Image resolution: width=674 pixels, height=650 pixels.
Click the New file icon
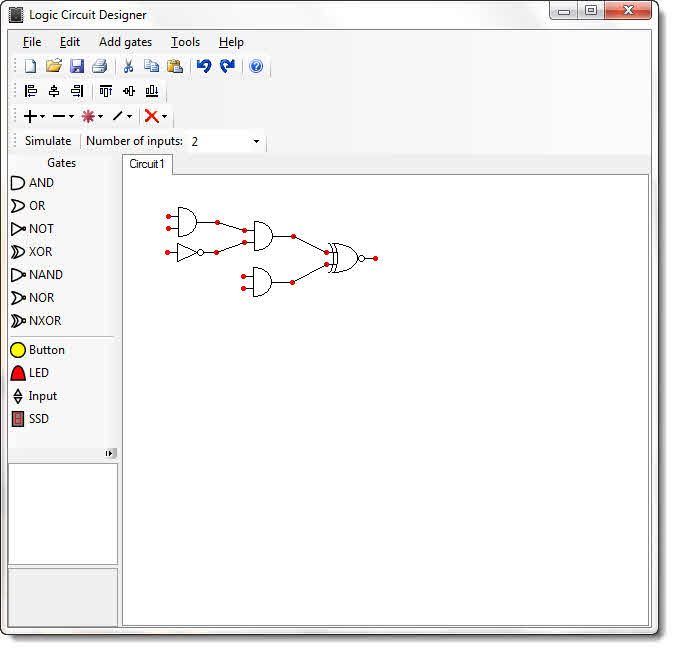click(x=31, y=66)
